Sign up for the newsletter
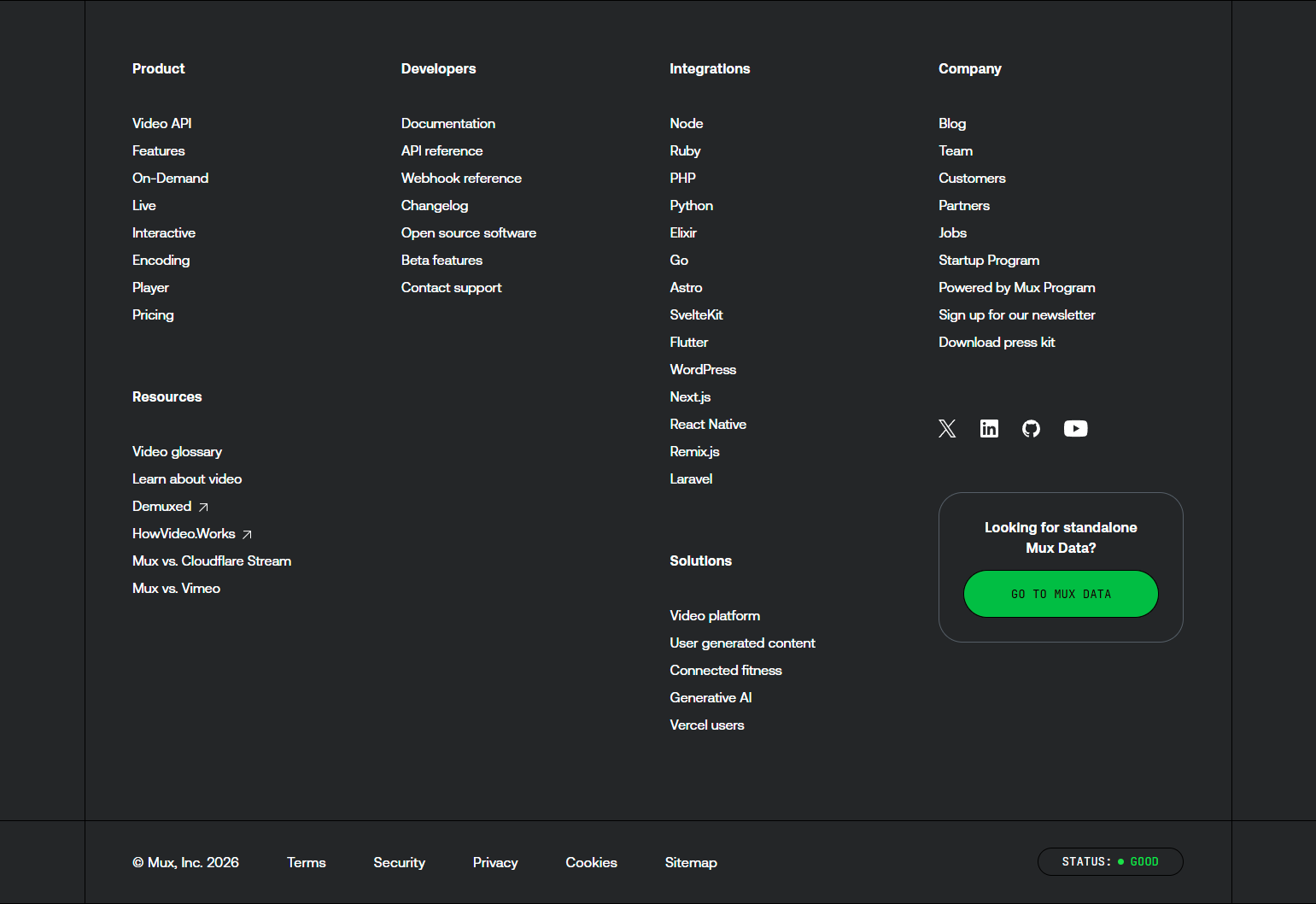Screen dimensions: 1316x904 tap(1017, 314)
